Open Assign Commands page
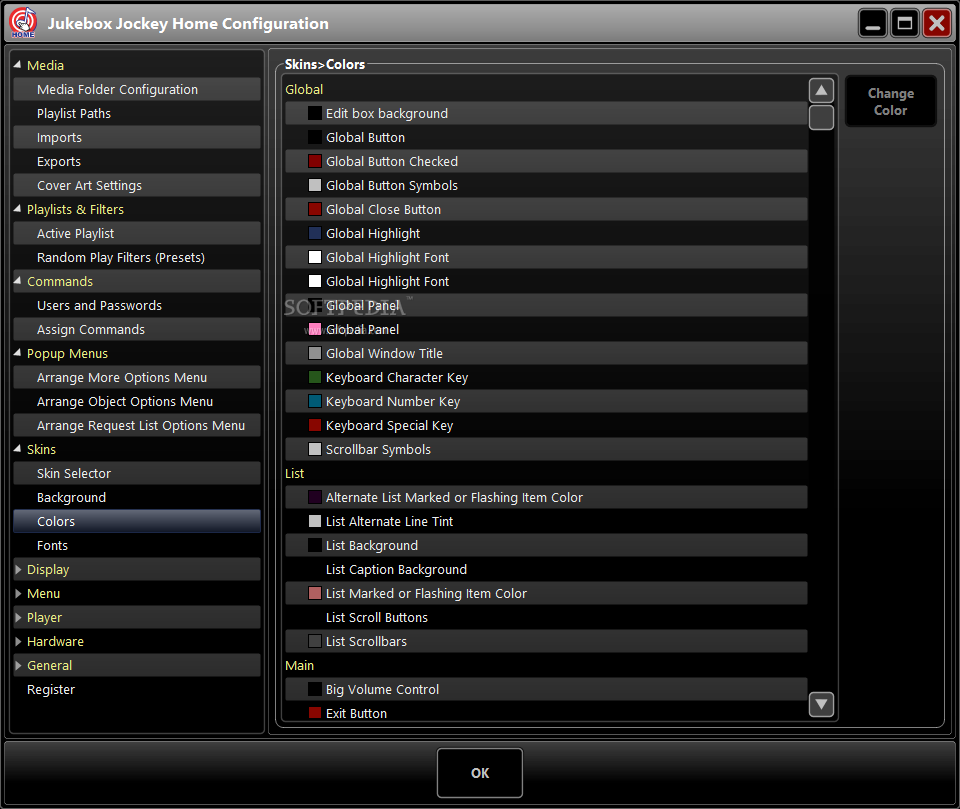This screenshot has height=809, width=960. coord(137,329)
